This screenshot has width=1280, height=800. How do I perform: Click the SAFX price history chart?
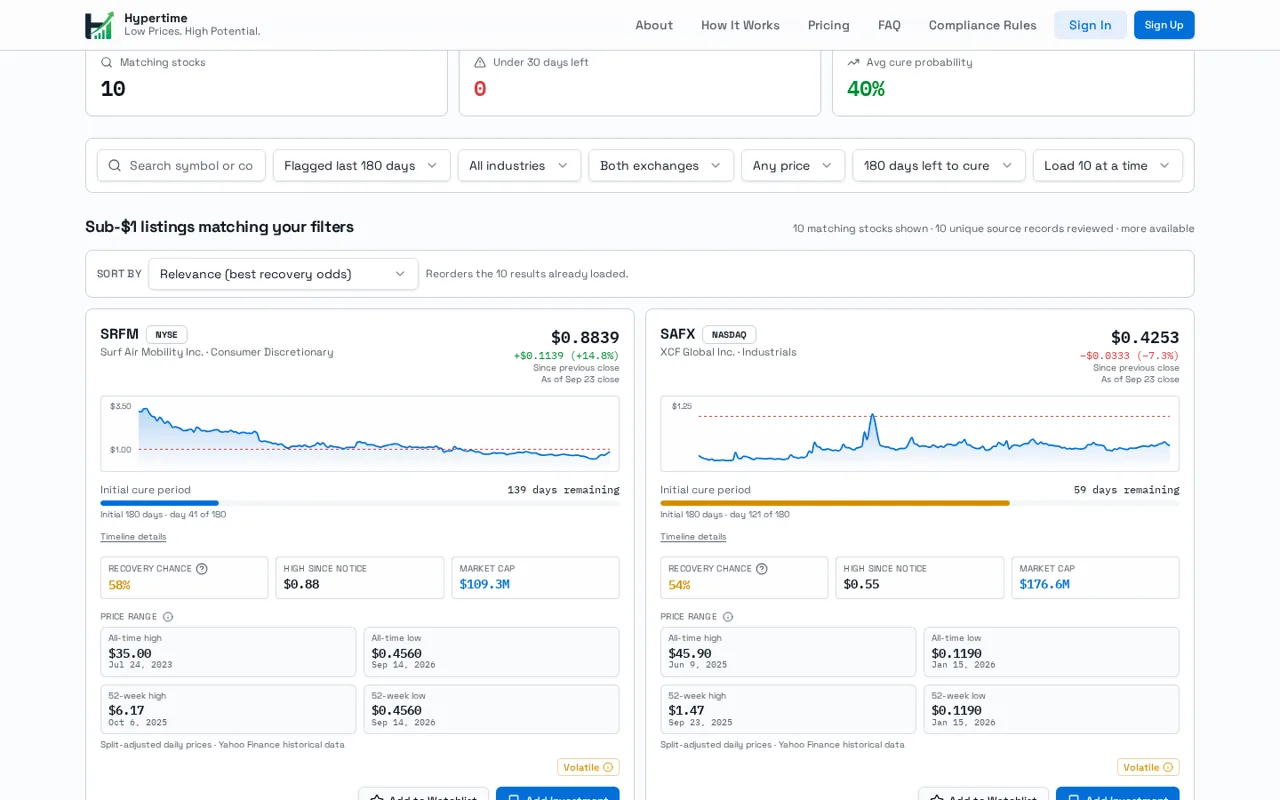coord(920,434)
